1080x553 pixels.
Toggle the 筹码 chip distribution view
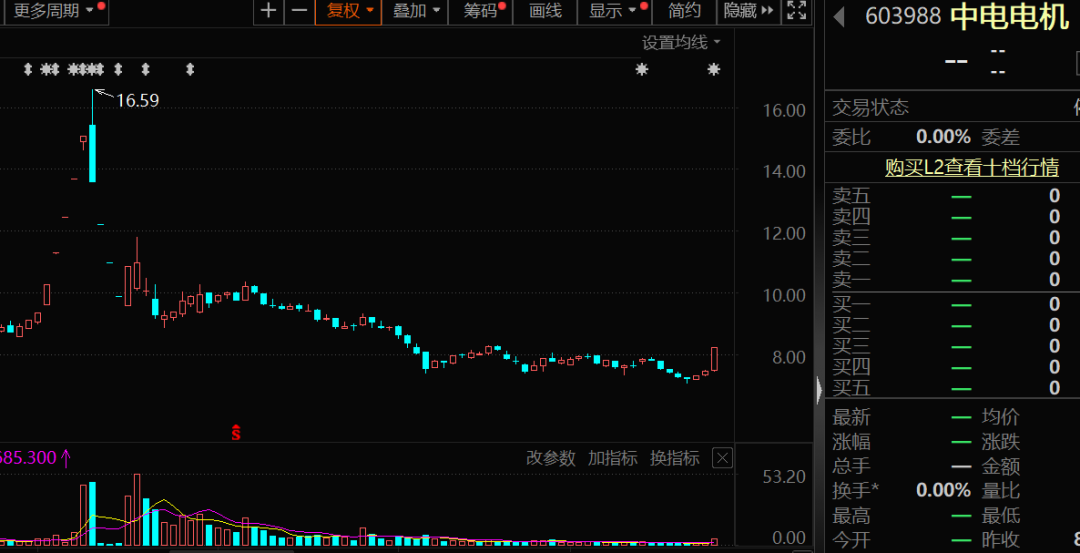click(481, 11)
